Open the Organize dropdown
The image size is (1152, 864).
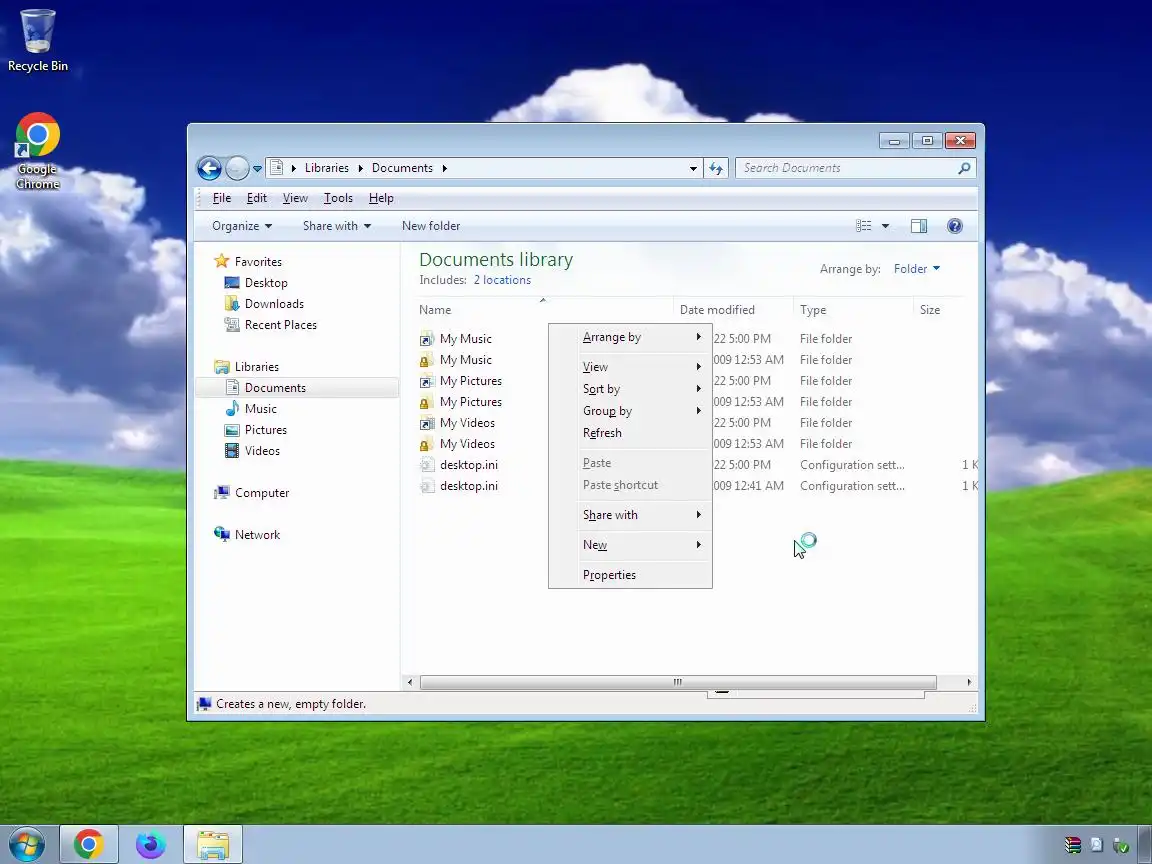click(x=242, y=226)
